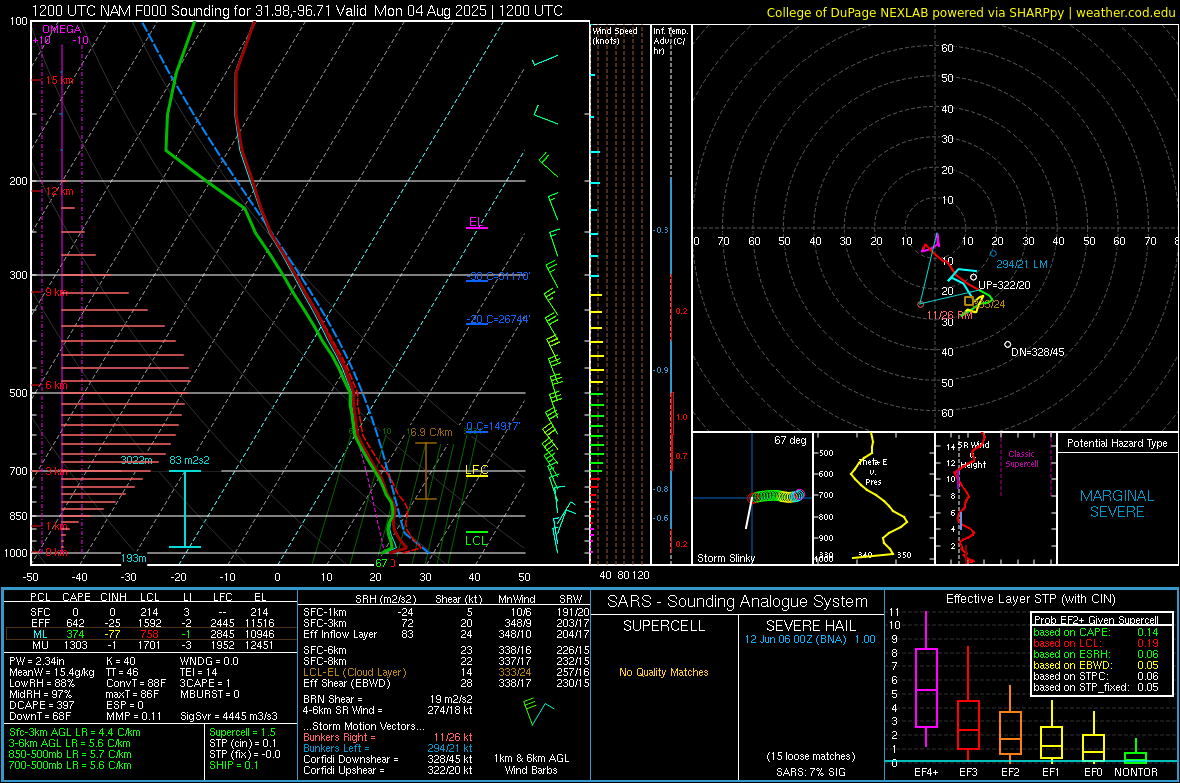Viewport: 1180px width, 783px height.
Task: Select the EFF parcel row
Action: pos(151,623)
